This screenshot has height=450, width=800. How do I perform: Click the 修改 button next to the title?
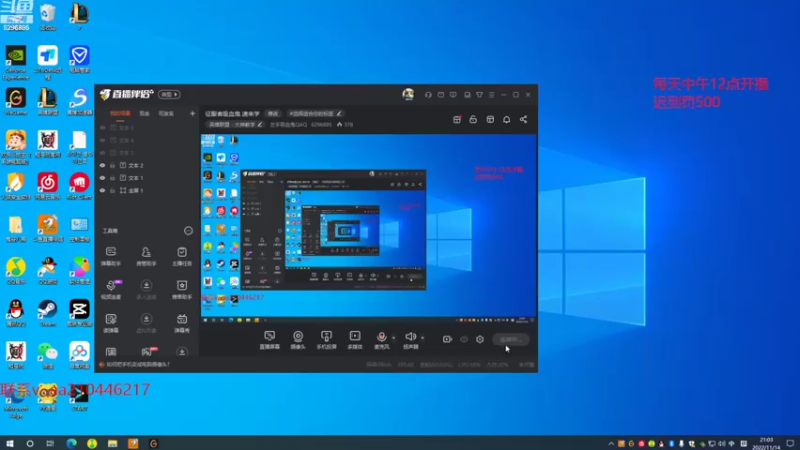tap(273, 114)
